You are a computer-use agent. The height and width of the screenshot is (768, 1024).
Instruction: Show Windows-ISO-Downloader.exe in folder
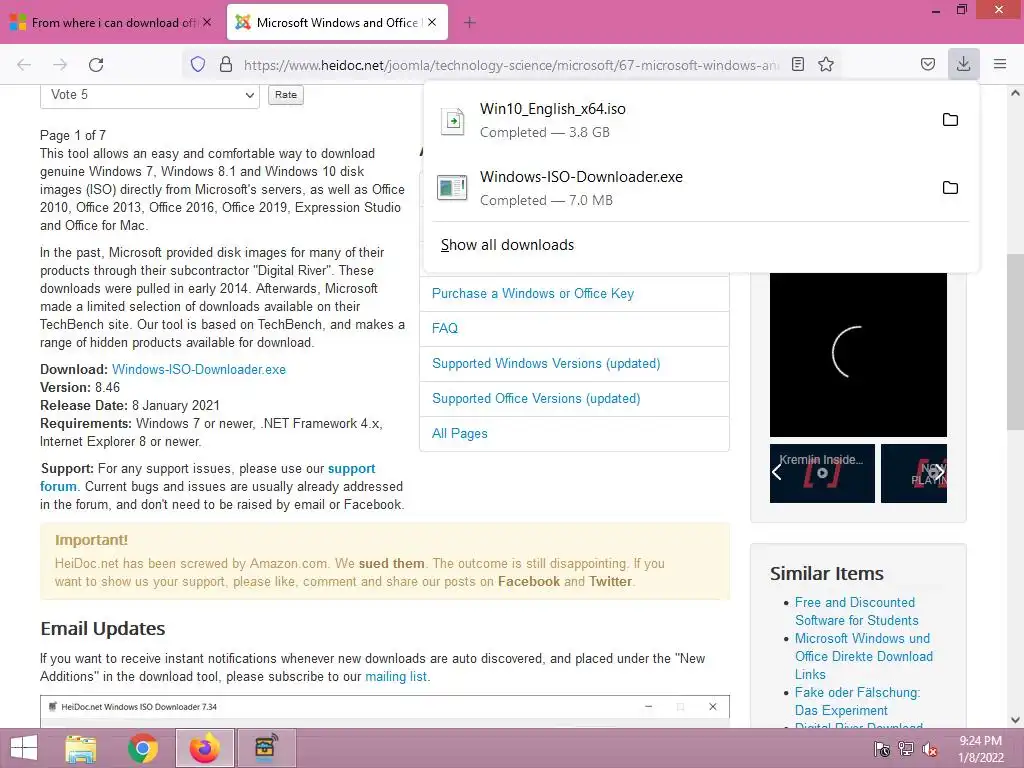click(950, 188)
